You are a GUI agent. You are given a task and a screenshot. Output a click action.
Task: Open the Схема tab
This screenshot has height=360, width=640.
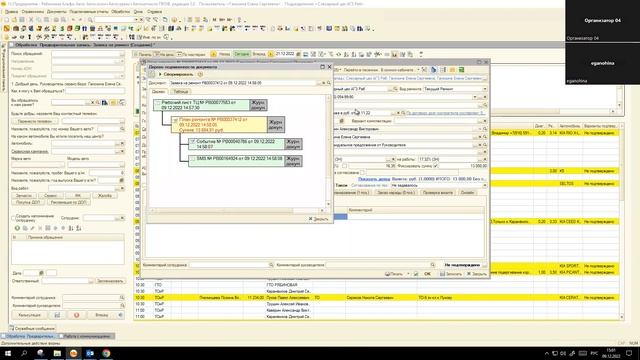pyautogui.click(x=159, y=91)
